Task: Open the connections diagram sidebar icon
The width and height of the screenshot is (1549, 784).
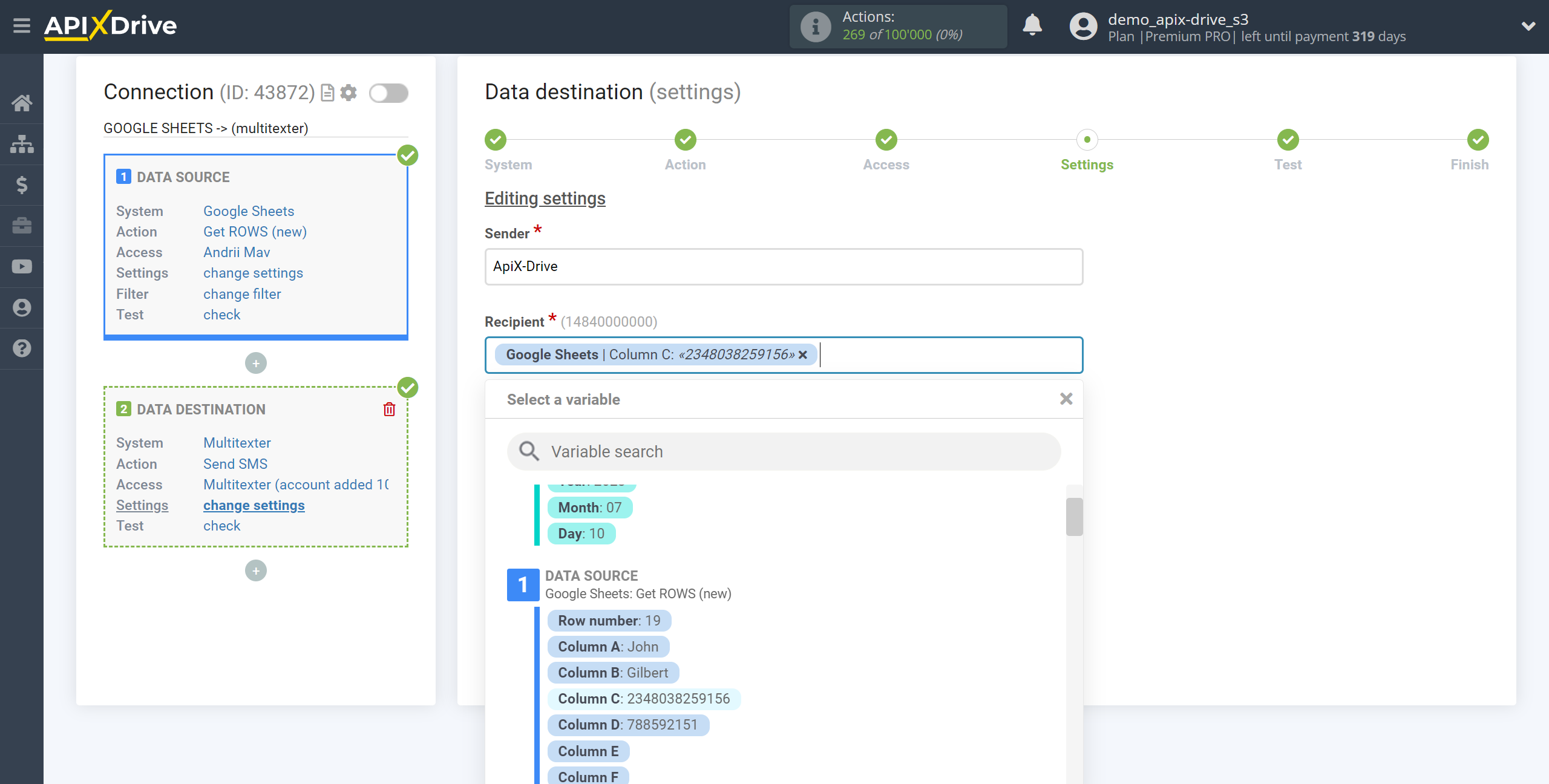Action: click(x=22, y=144)
